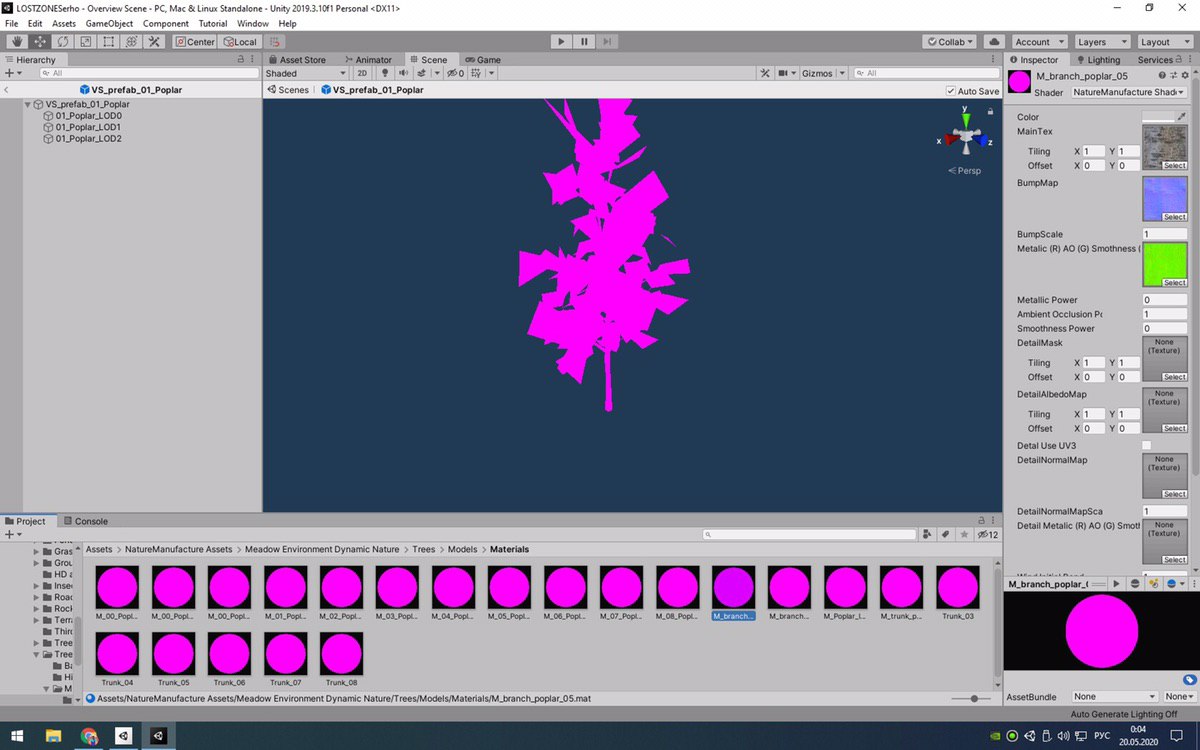Click the Color swatch in Inspector
The image size is (1200, 750).
(1157, 117)
